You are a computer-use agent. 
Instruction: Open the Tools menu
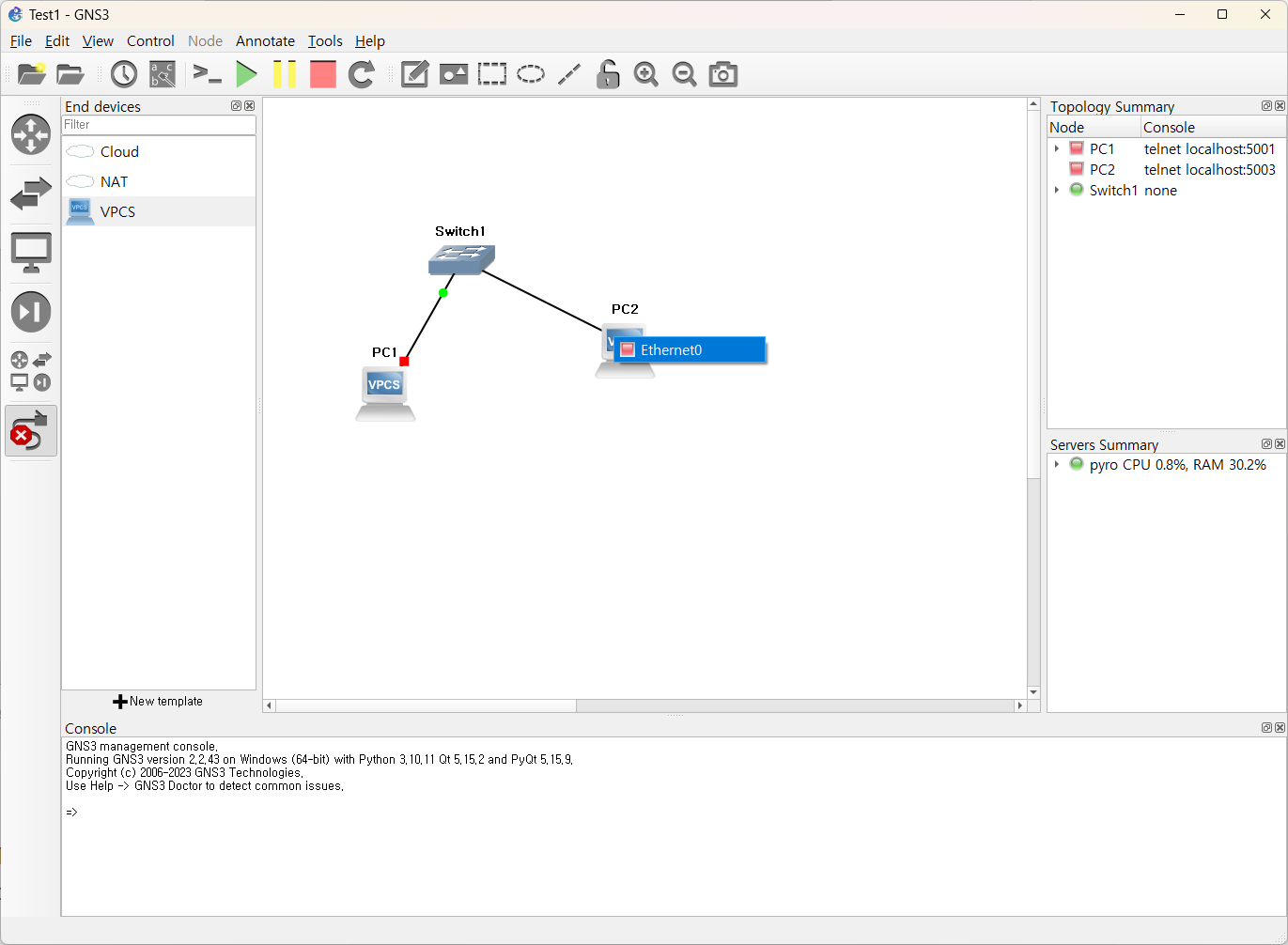pyautogui.click(x=325, y=40)
